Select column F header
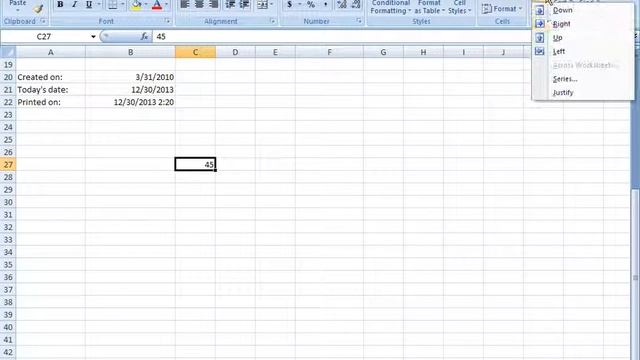This screenshot has width=640, height=360. point(329,52)
